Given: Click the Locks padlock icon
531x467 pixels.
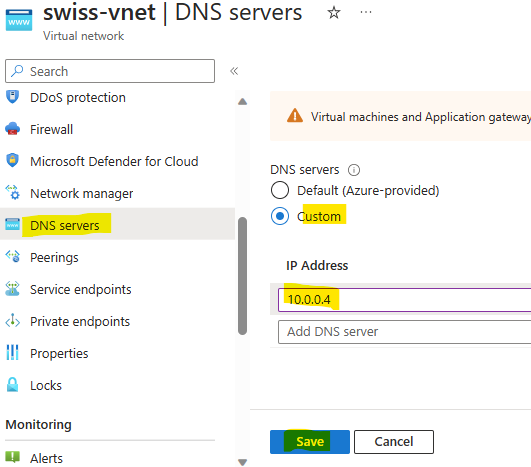Looking at the screenshot, I should click(x=13, y=385).
